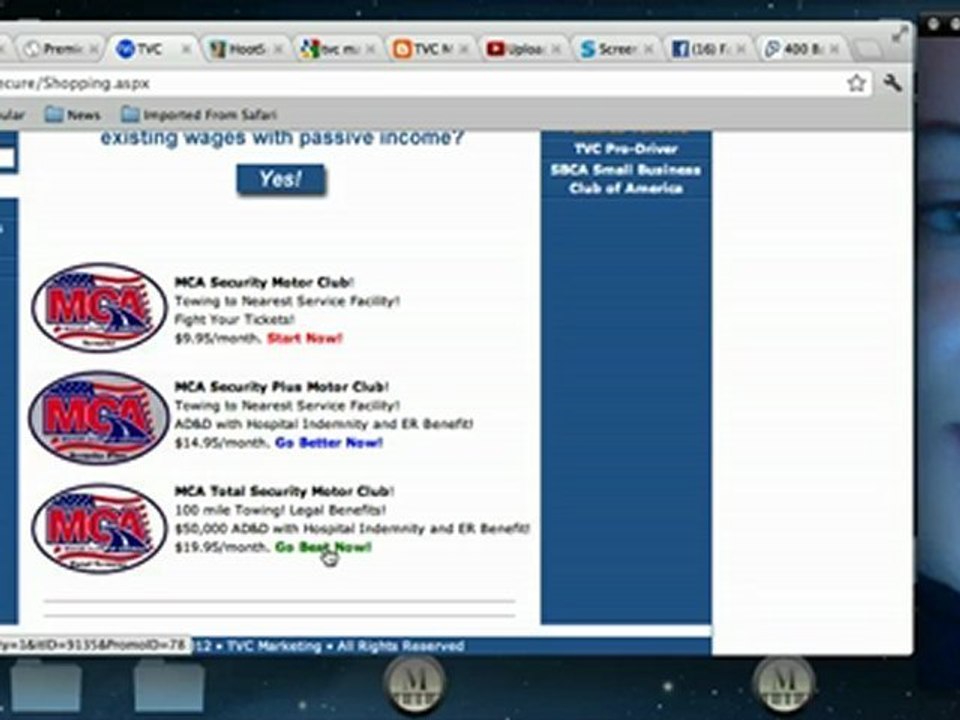Click '100 mile Towing! Legal Benefits!' text
The width and height of the screenshot is (960, 720).
click(280, 510)
